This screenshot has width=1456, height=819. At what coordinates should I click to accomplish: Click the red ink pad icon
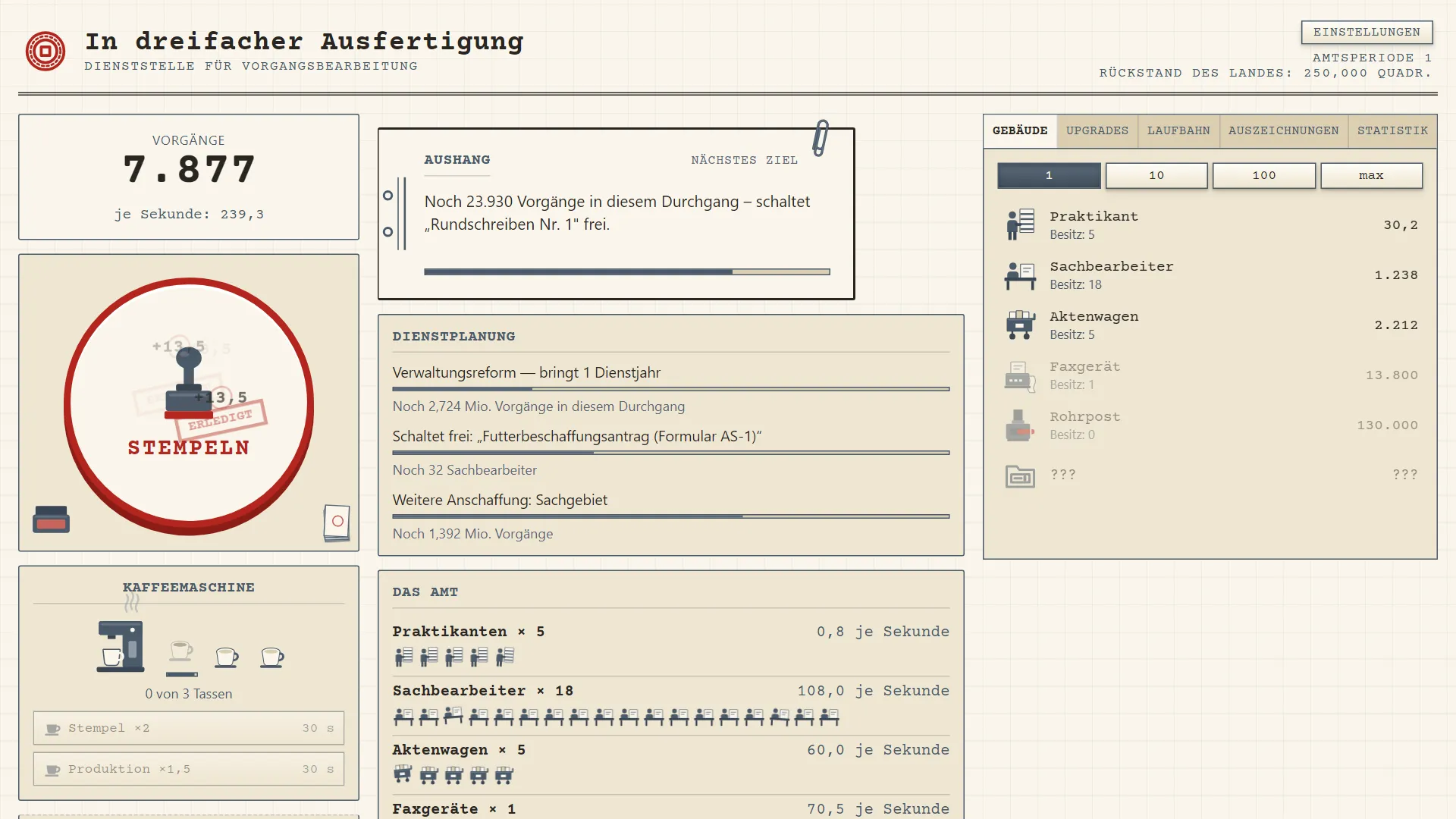51,519
